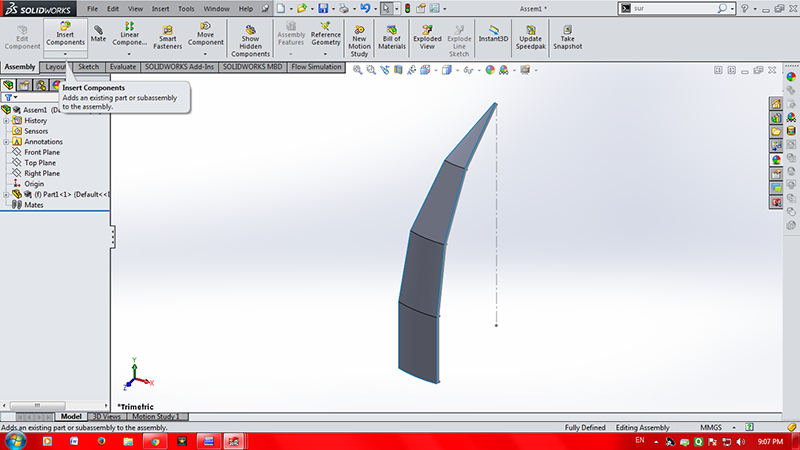Open the ConfigurationManager tab

tap(40, 85)
